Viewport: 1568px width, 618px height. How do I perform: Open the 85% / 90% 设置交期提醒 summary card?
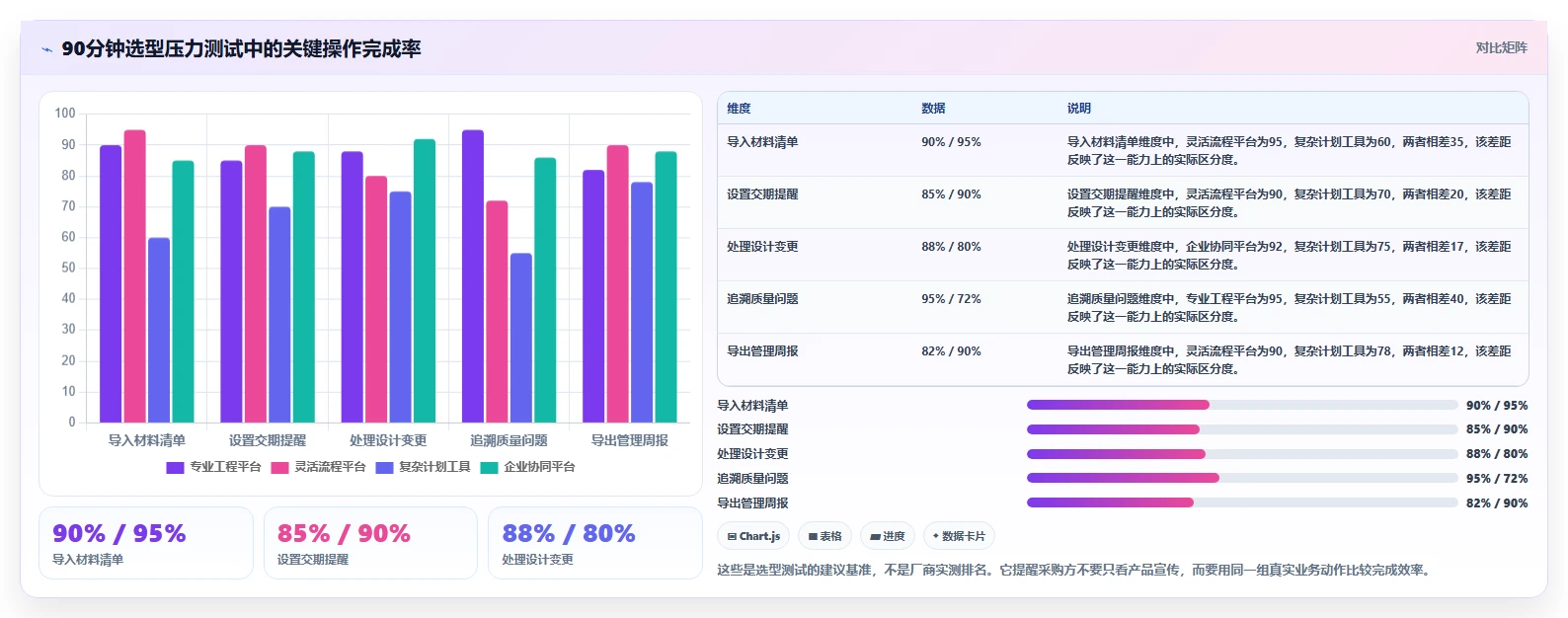pyautogui.click(x=370, y=543)
